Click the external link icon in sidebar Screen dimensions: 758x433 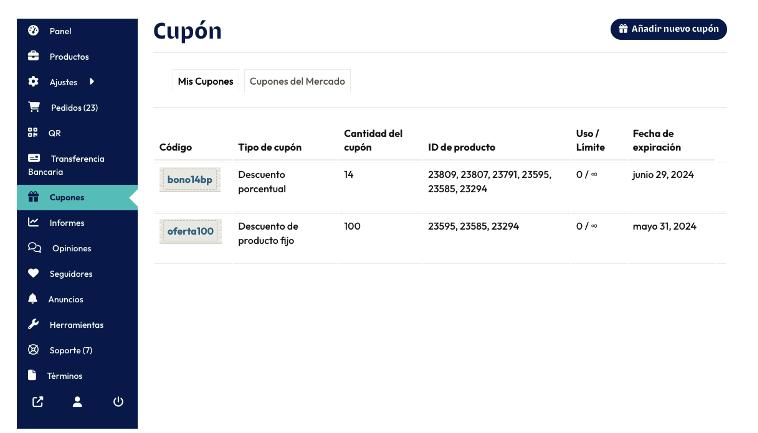(x=38, y=402)
